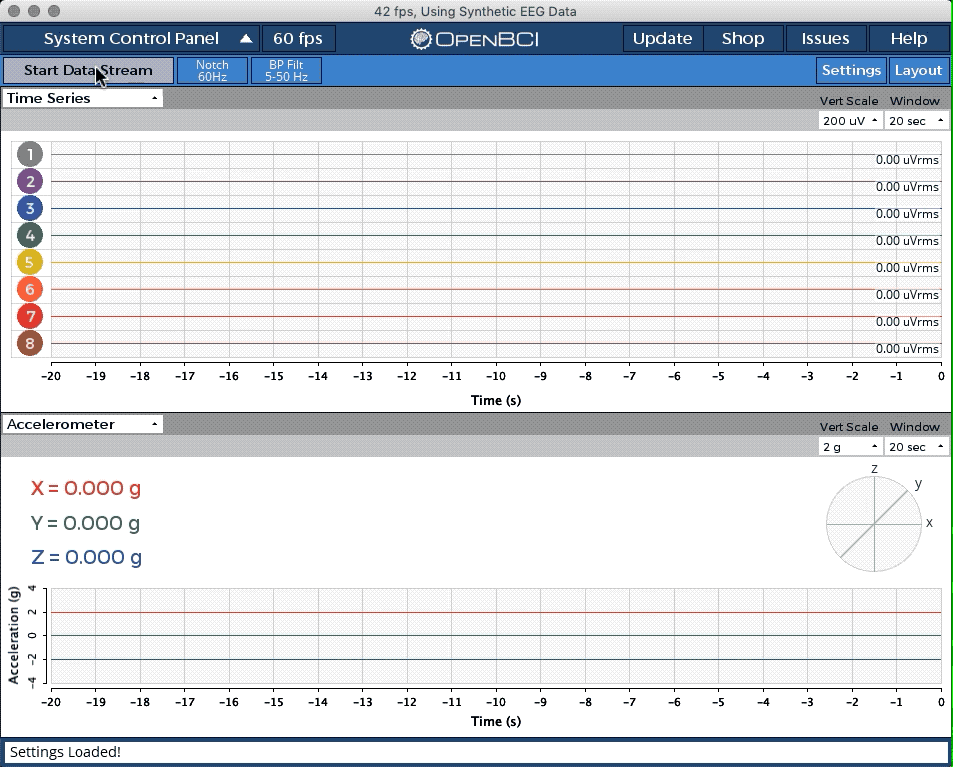Change the BP Filt 5-50 Hz setting

point(286,71)
